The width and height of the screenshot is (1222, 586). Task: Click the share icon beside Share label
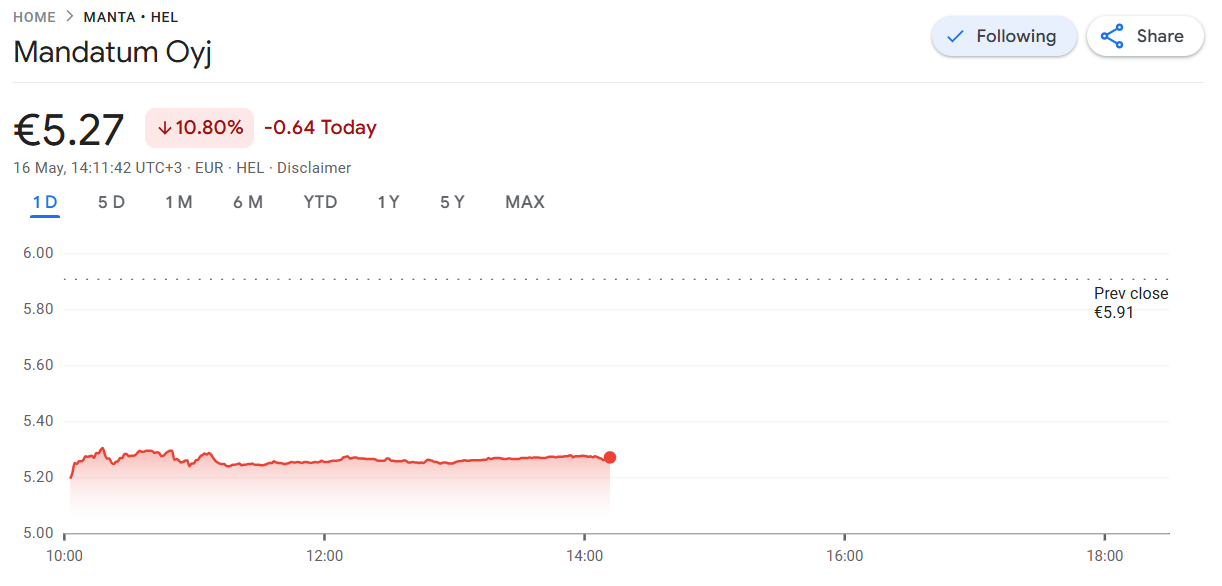coord(1112,36)
